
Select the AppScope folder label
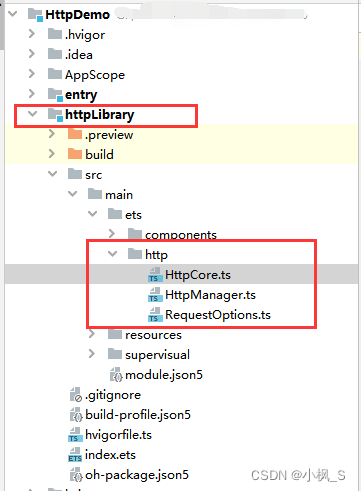click(95, 75)
